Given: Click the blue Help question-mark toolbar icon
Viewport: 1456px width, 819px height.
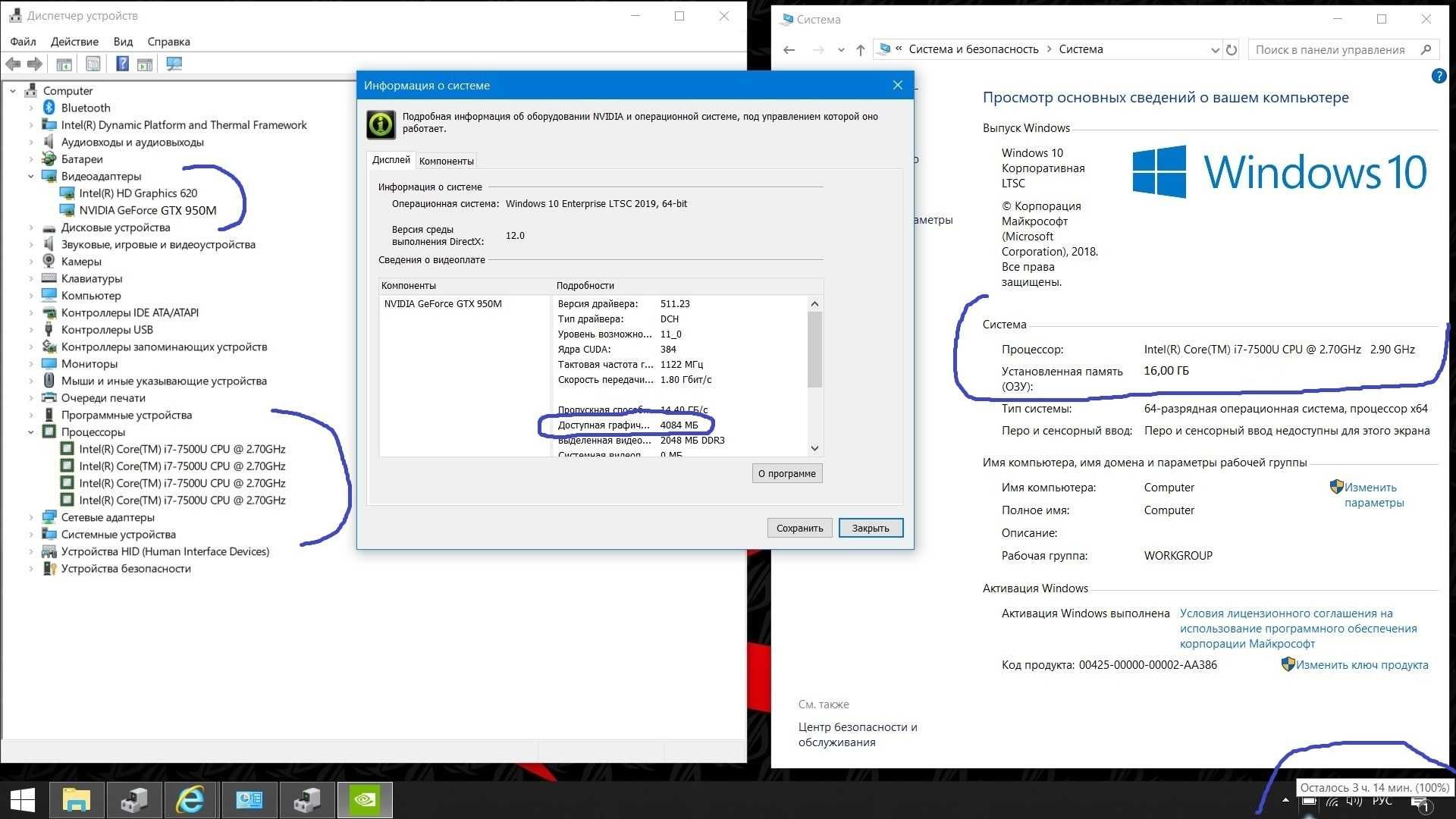Looking at the screenshot, I should pos(122,64).
